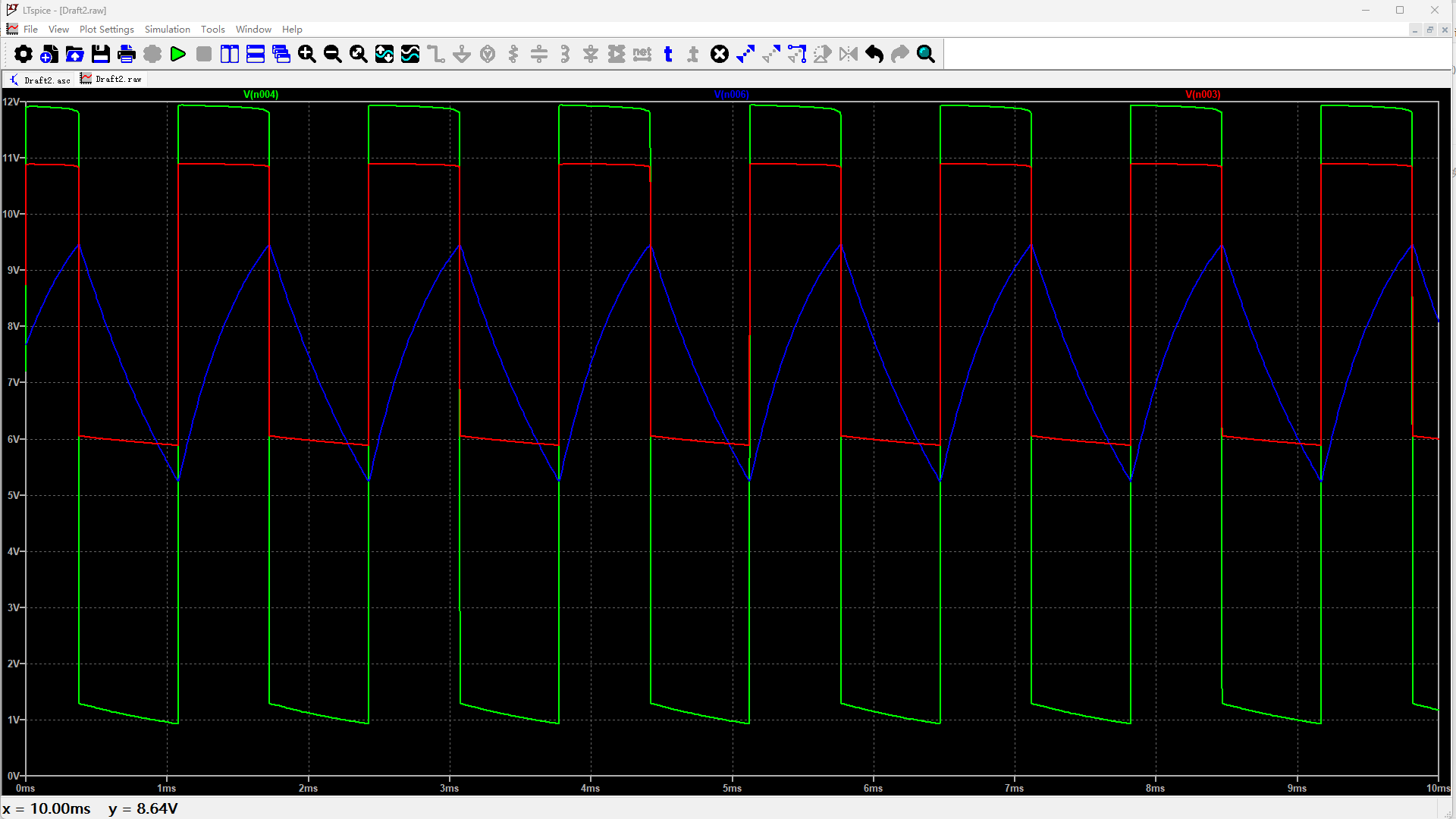Tile windows horizontally

(x=256, y=54)
